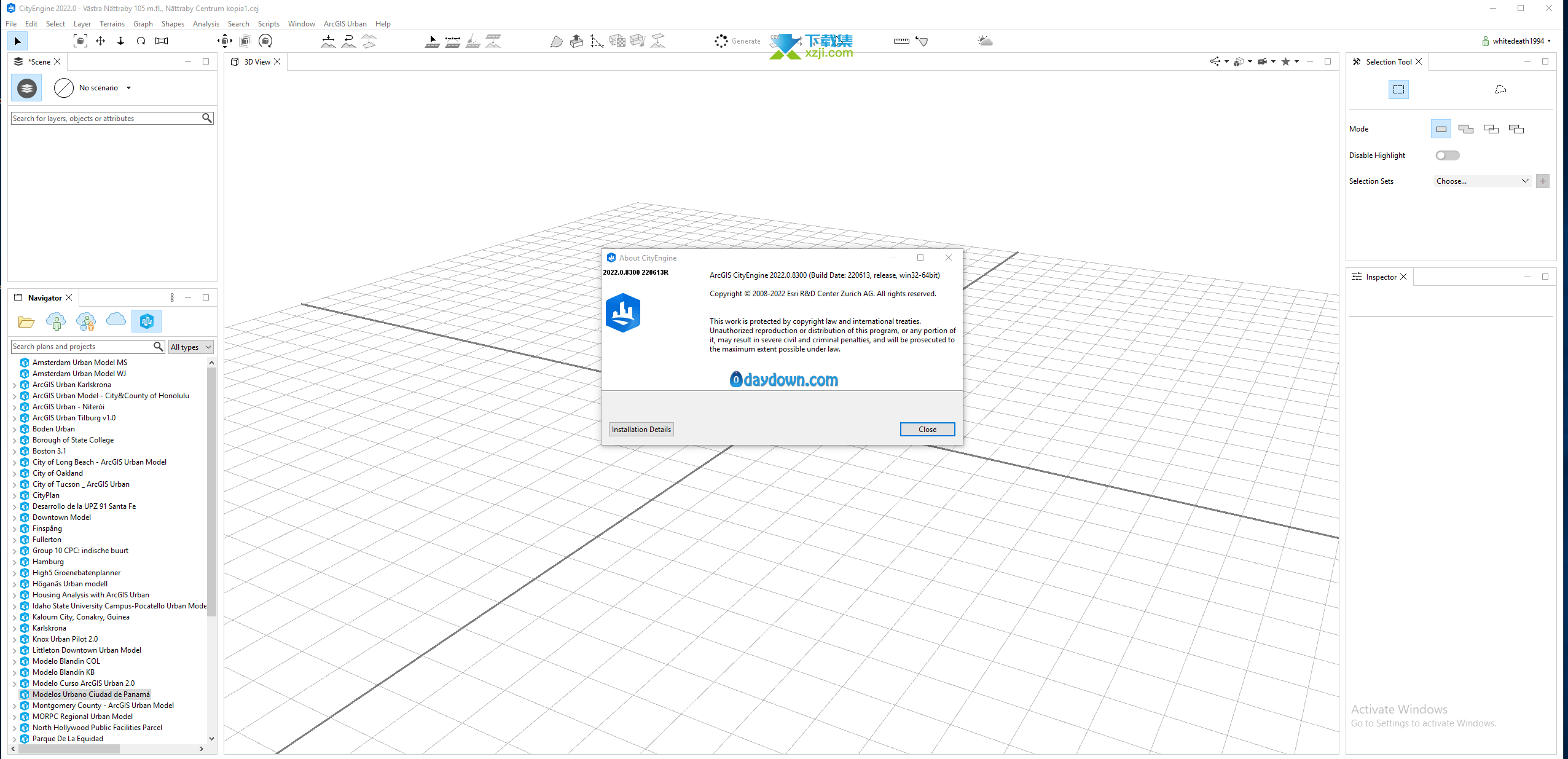Open the ArcGIS Urban menu
Screen dimensions: 1568x759
345,24
